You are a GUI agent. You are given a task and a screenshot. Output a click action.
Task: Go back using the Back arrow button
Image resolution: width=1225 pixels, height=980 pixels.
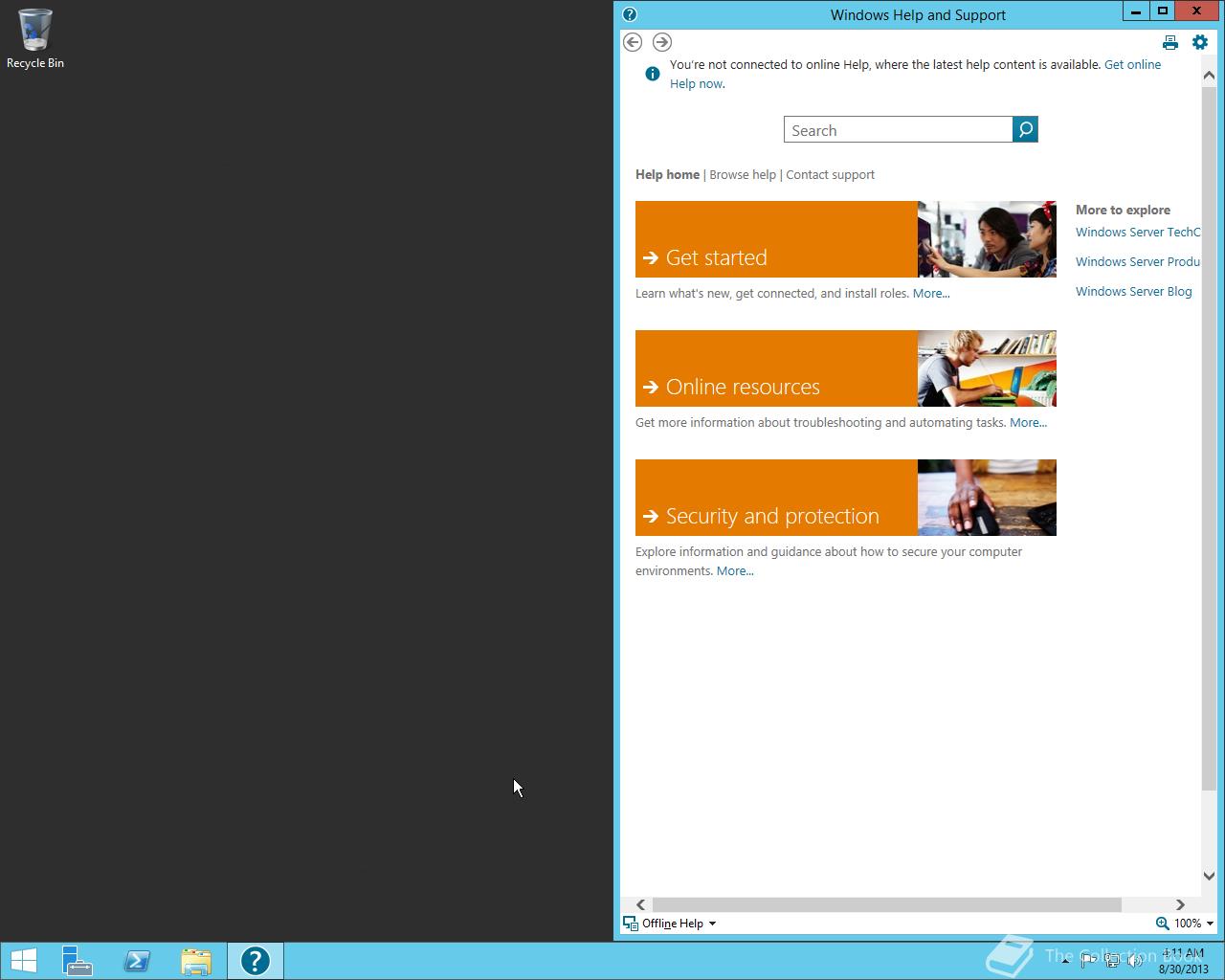(632, 42)
